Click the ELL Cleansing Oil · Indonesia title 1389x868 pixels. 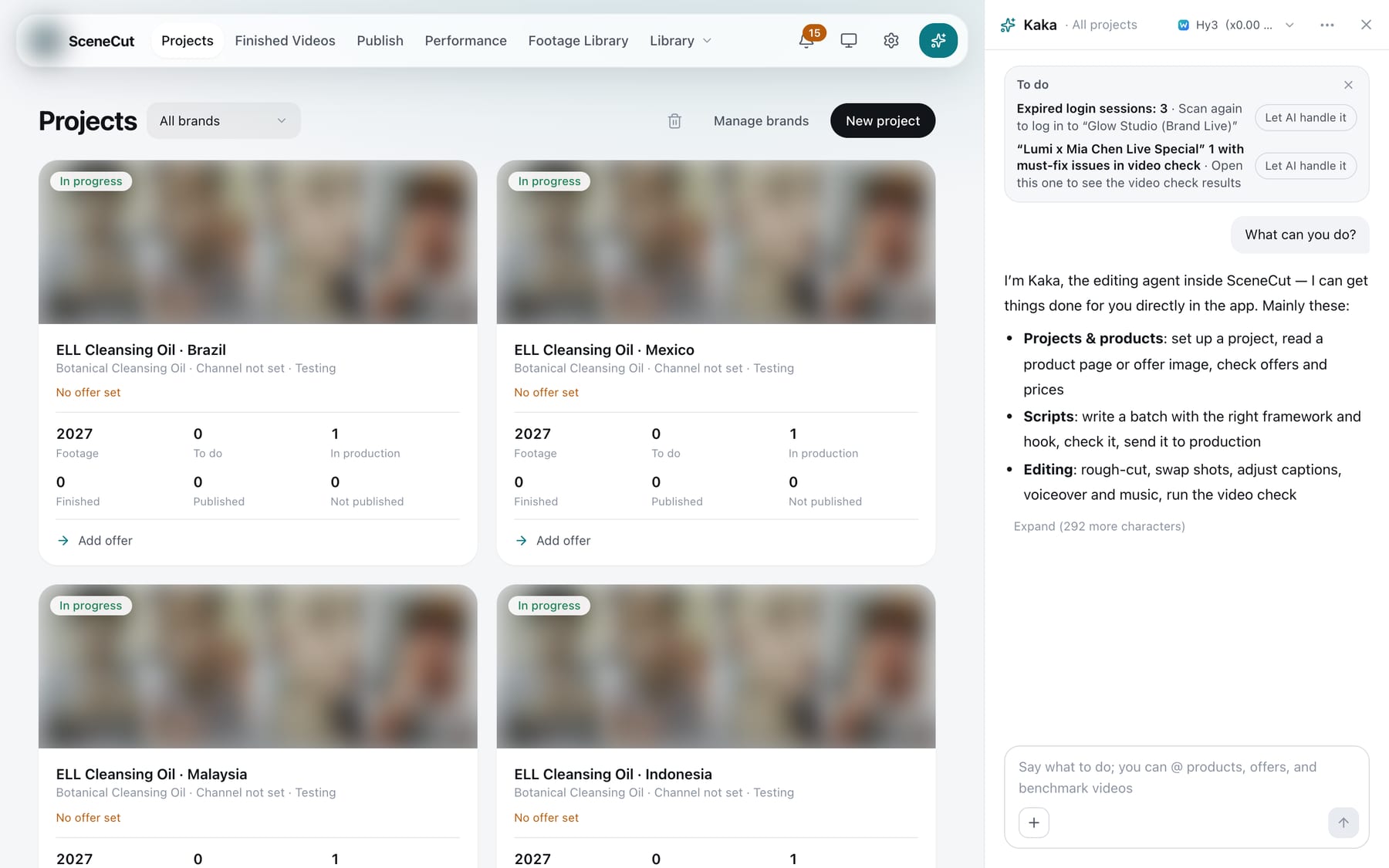613,774
